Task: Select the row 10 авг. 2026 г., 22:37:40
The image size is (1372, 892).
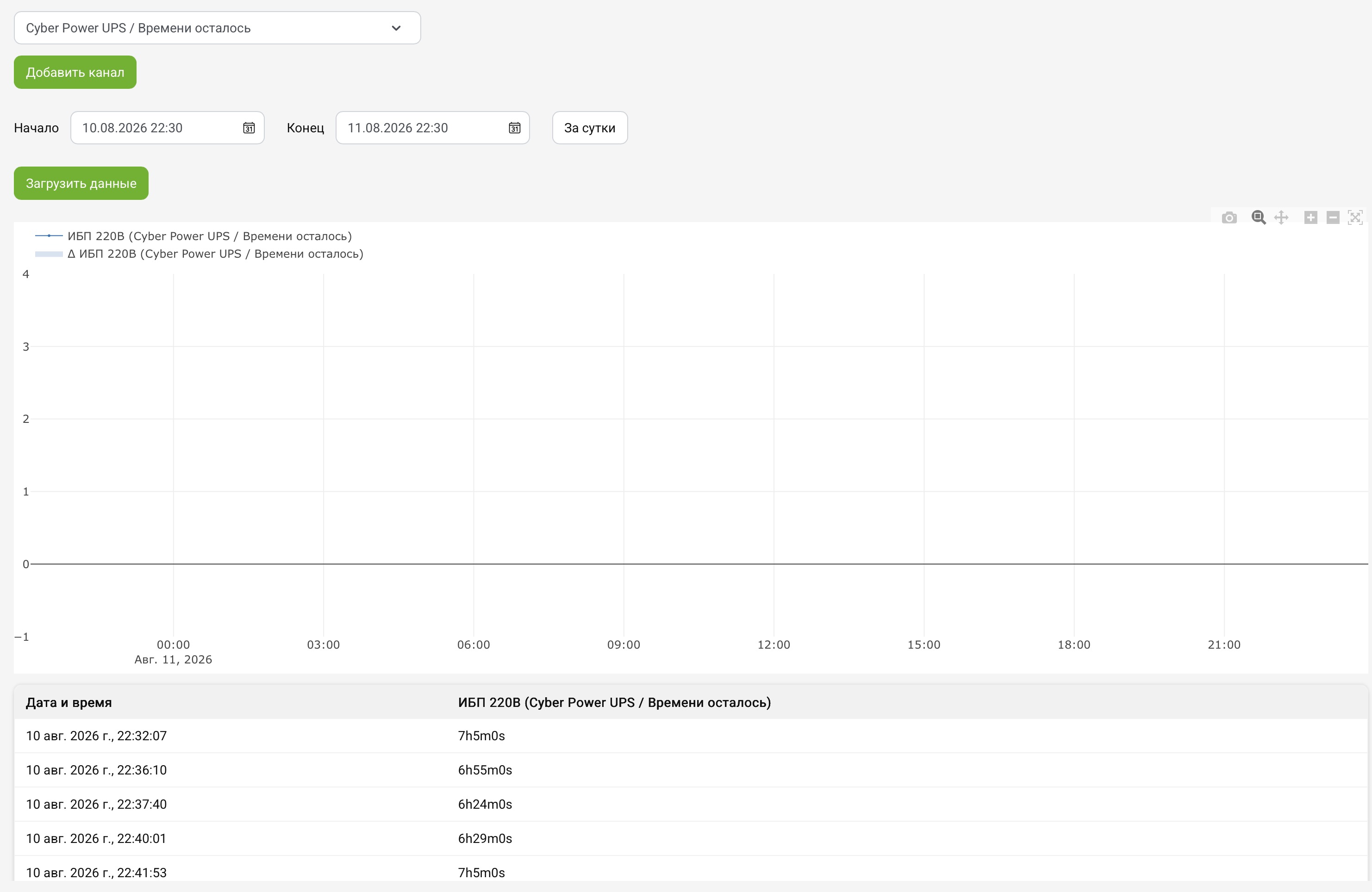Action: click(691, 804)
